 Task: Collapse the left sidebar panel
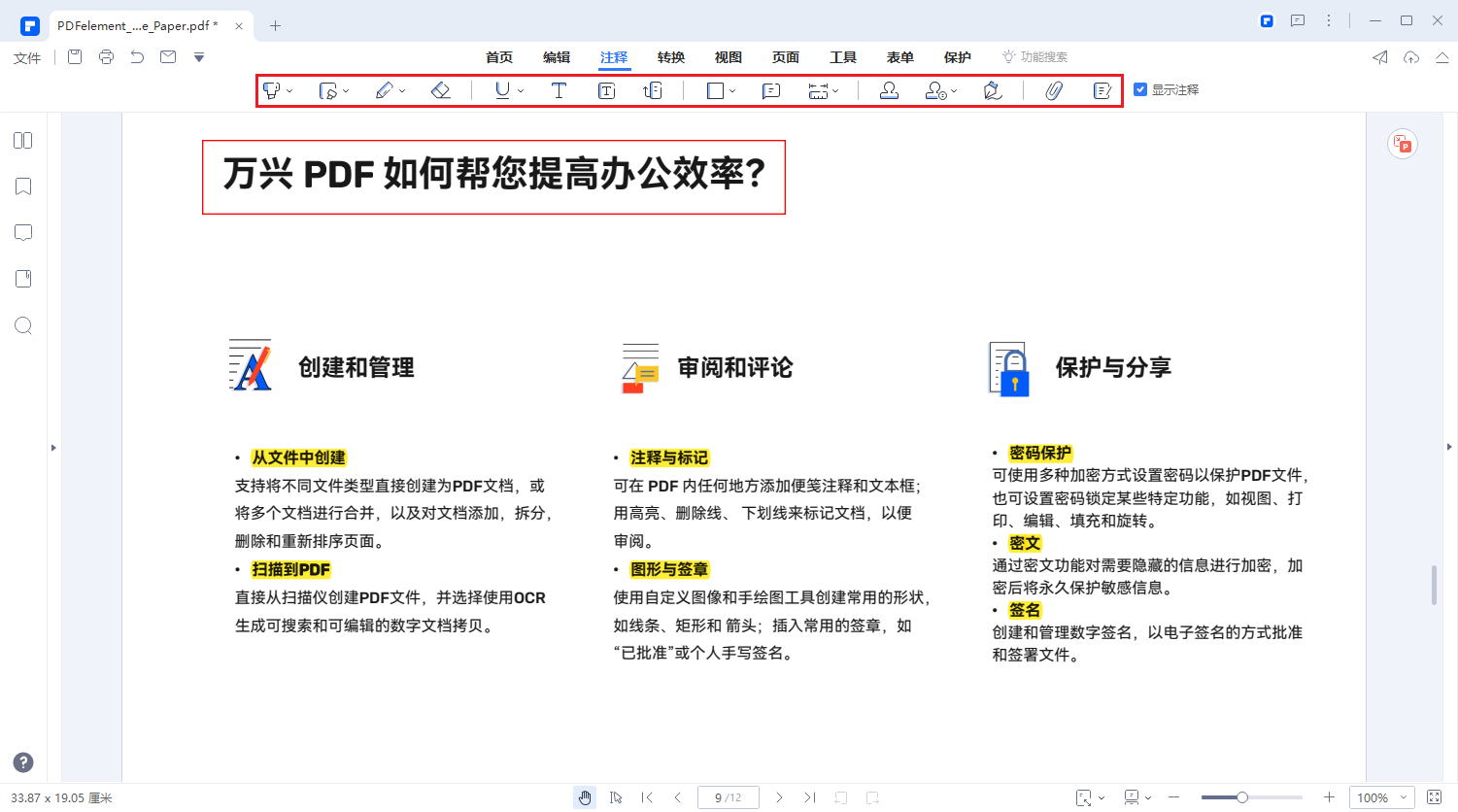54,448
